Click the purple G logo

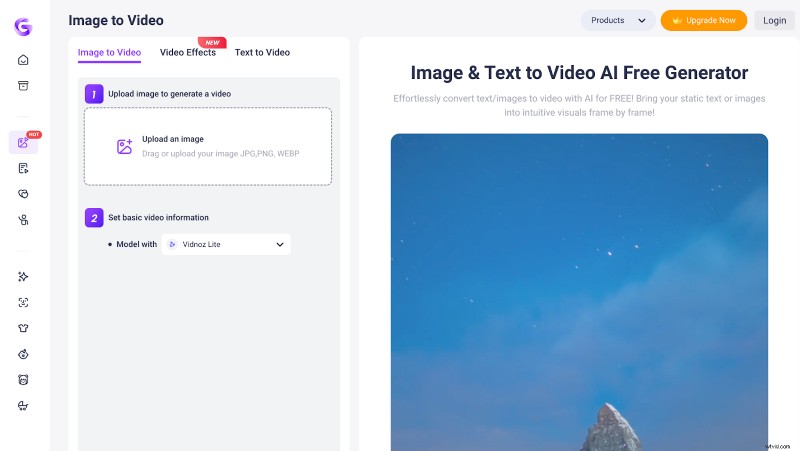click(23, 27)
